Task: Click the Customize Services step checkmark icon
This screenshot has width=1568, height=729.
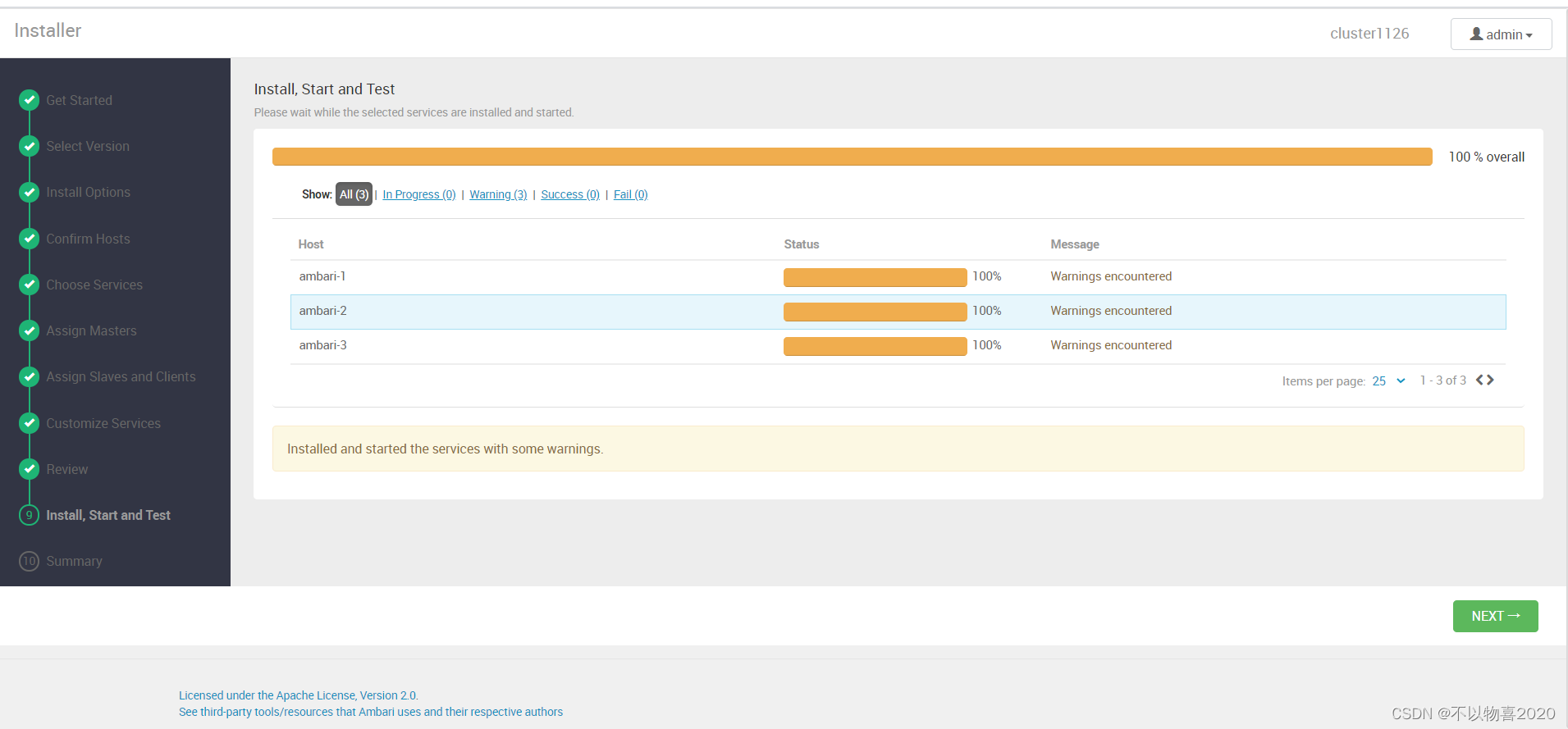Action: [30, 423]
